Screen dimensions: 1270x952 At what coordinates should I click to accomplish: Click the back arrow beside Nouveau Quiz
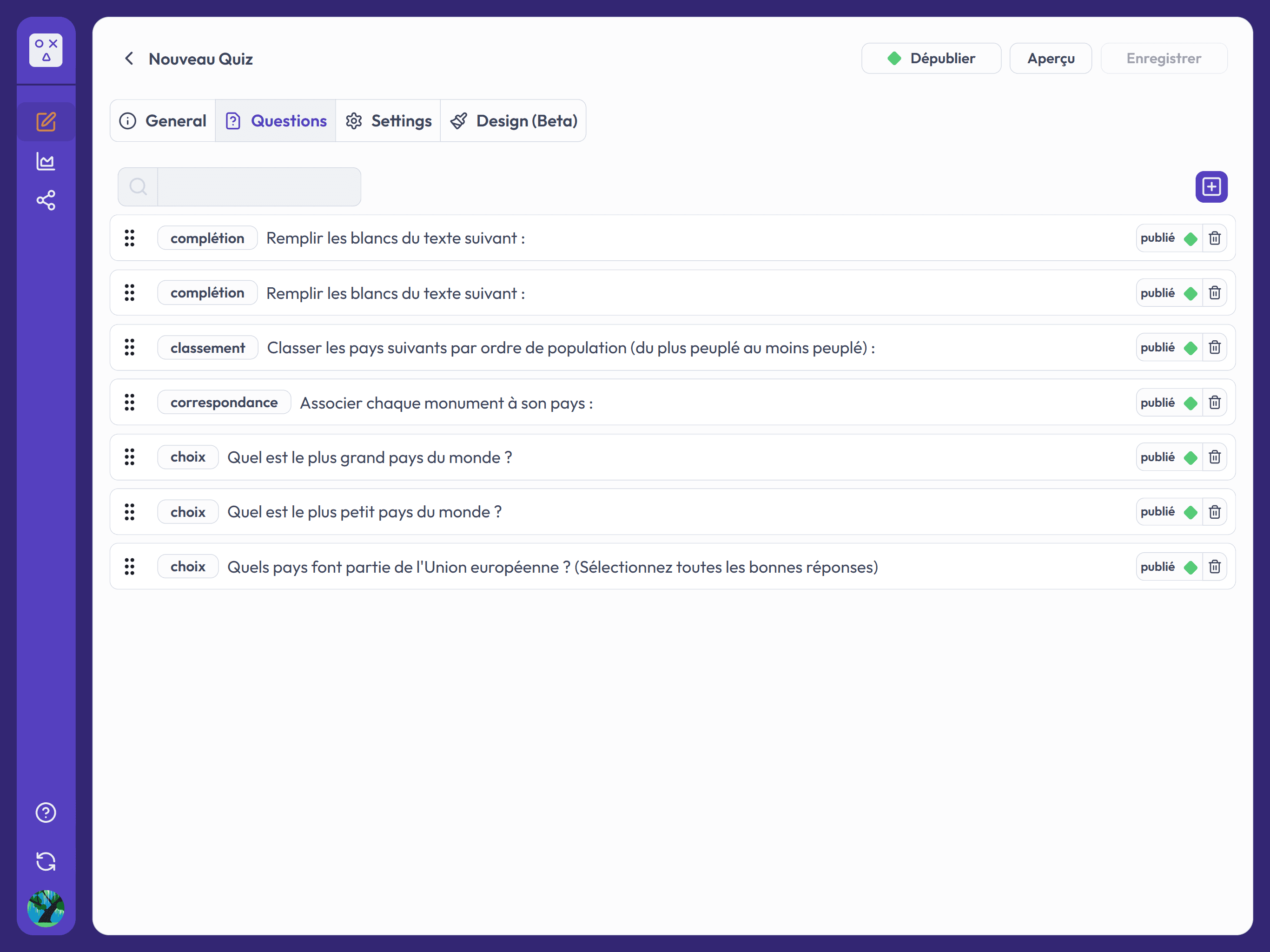pos(129,58)
